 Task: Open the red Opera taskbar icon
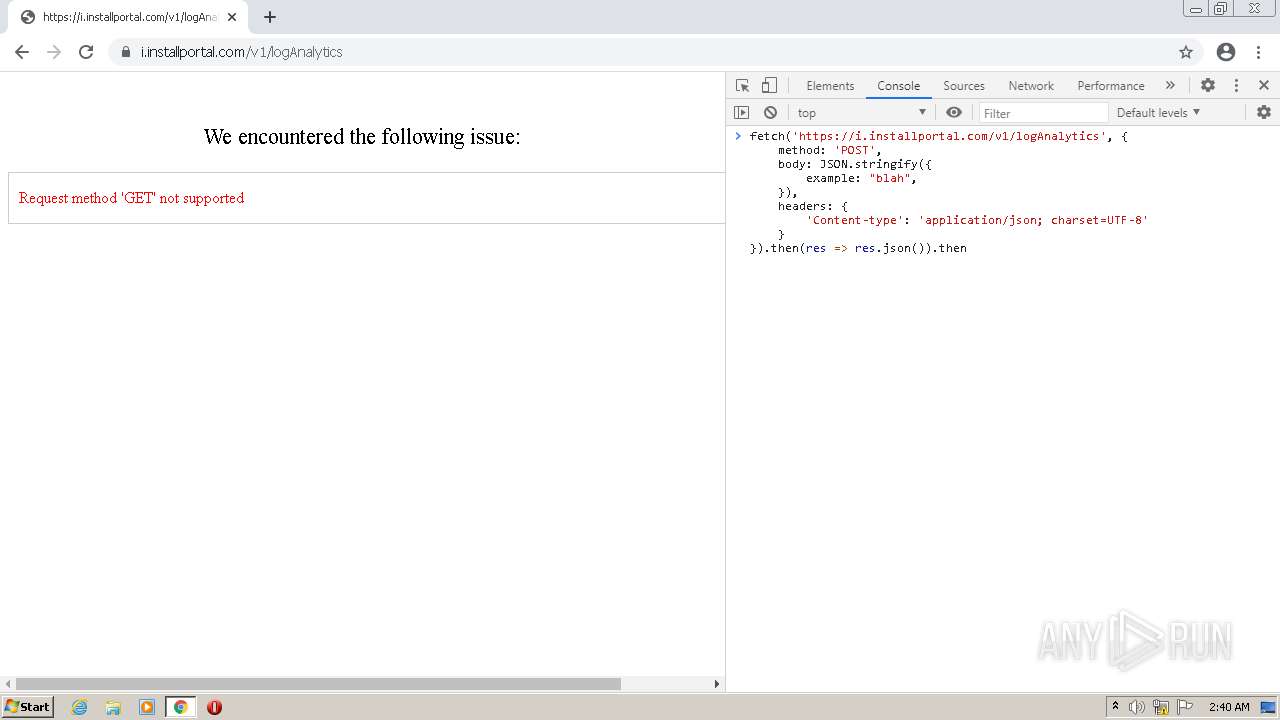(214, 707)
